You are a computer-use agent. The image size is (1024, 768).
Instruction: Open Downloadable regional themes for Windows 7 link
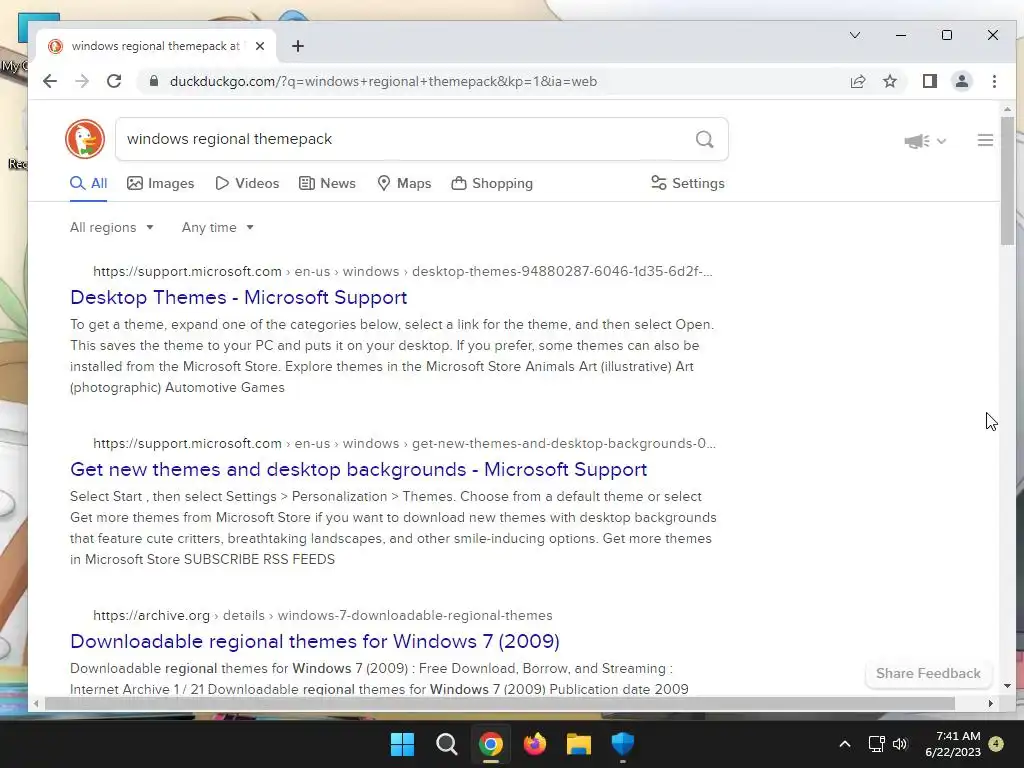point(315,641)
